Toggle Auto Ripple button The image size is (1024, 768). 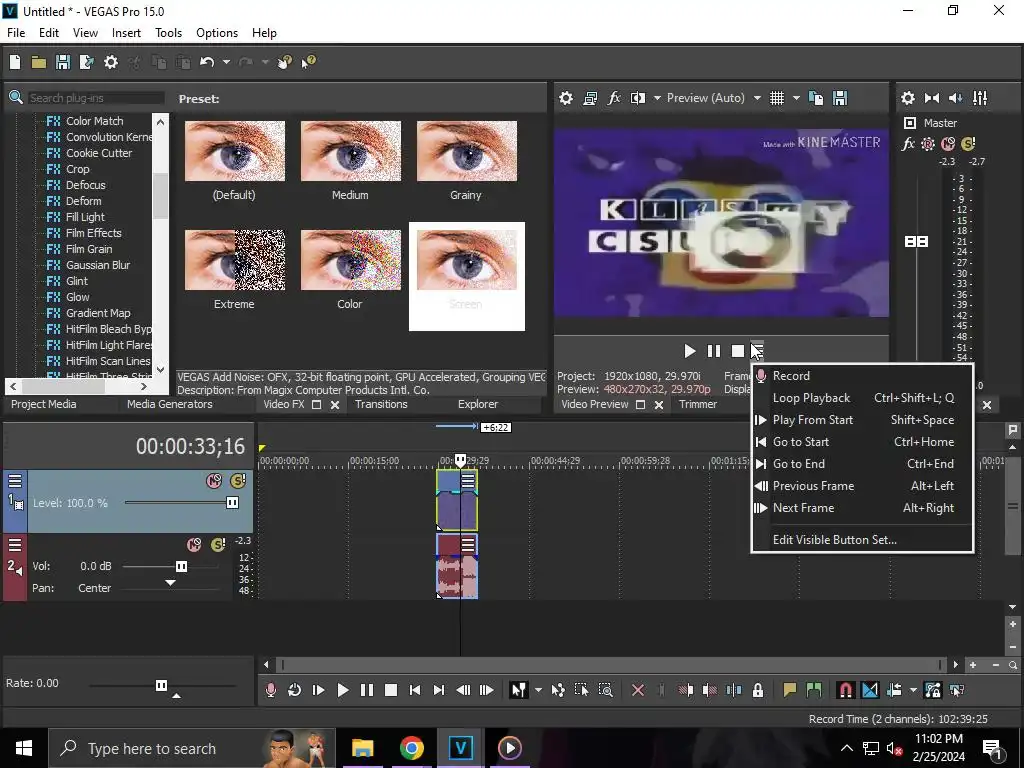(x=894, y=690)
